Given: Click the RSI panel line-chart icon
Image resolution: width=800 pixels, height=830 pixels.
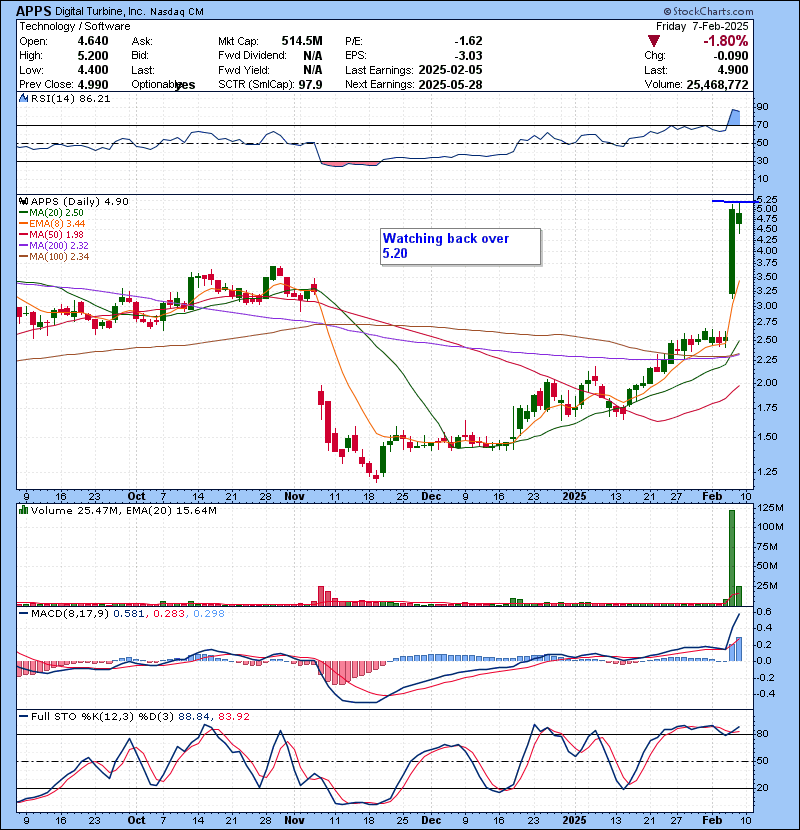Looking at the screenshot, I should tap(23, 98).
